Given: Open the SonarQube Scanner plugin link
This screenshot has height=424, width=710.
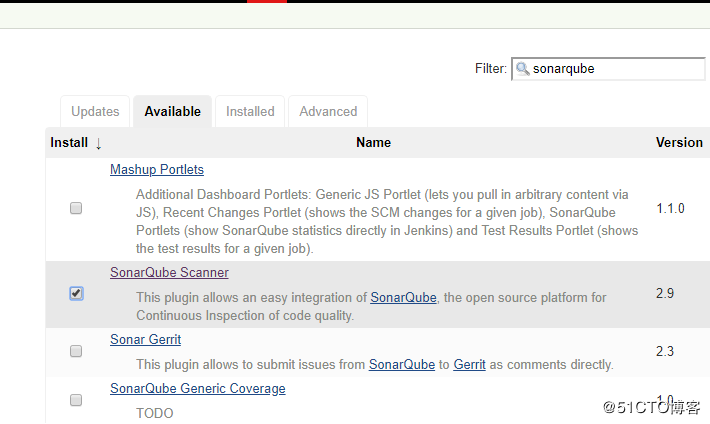Looking at the screenshot, I should point(169,272).
